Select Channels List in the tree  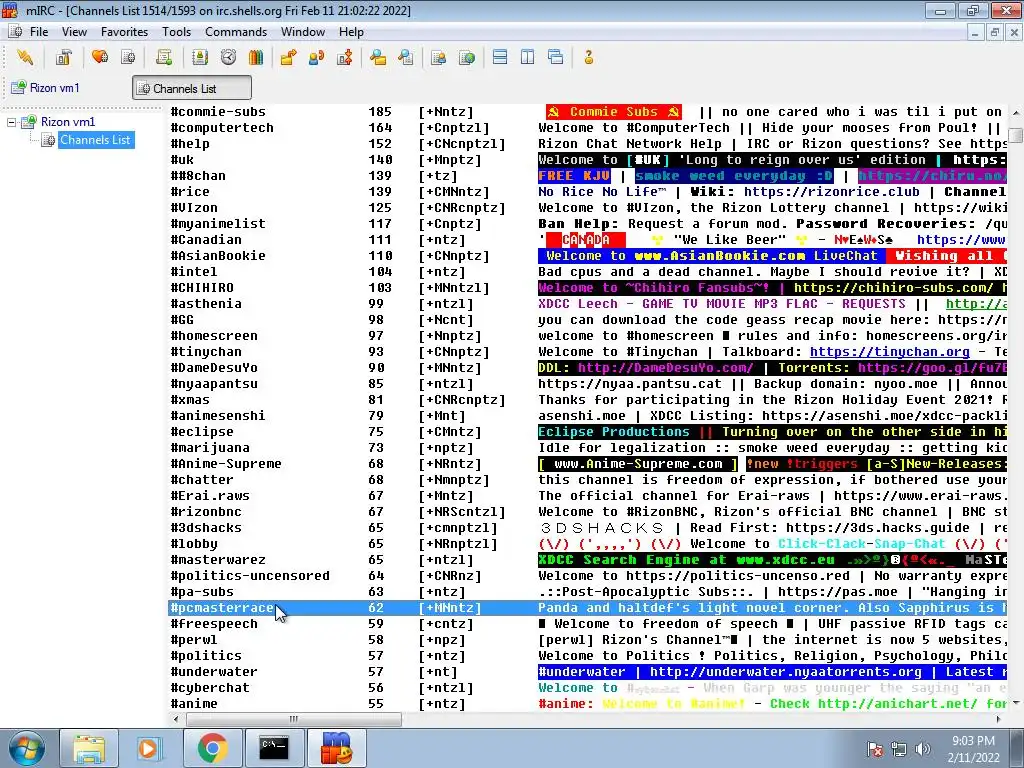tap(95, 140)
